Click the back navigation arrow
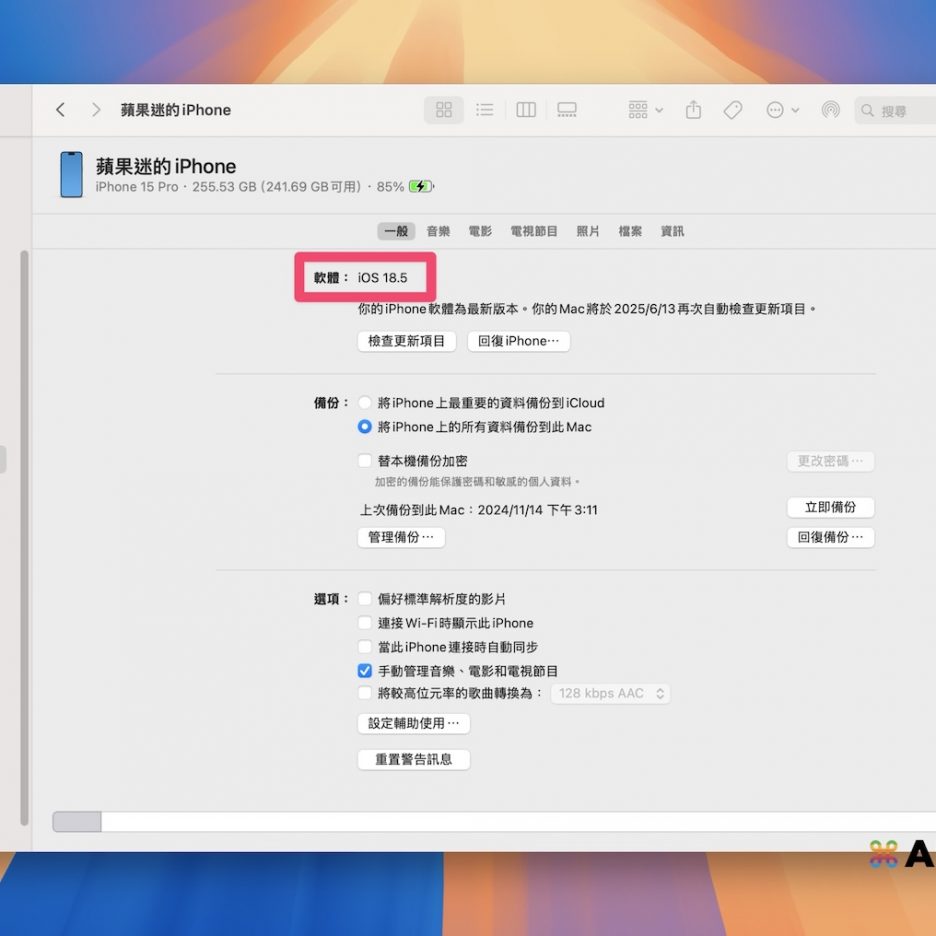This screenshot has height=936, width=936. tap(61, 110)
